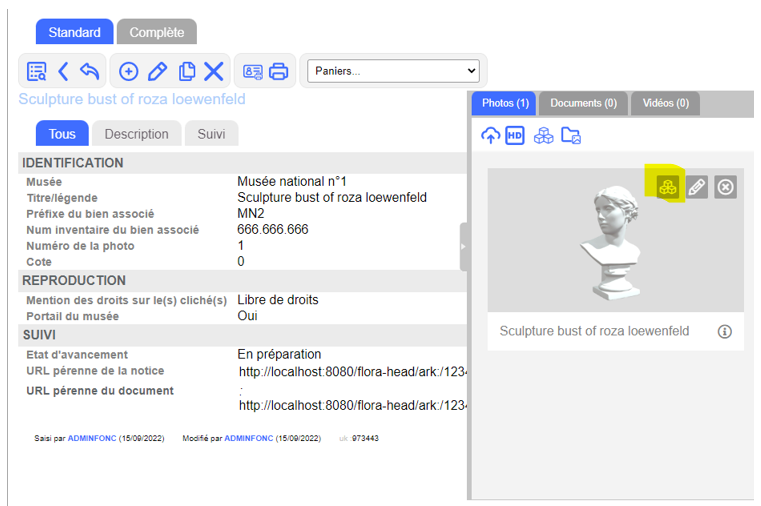Open the Documents (0) tab

click(583, 103)
